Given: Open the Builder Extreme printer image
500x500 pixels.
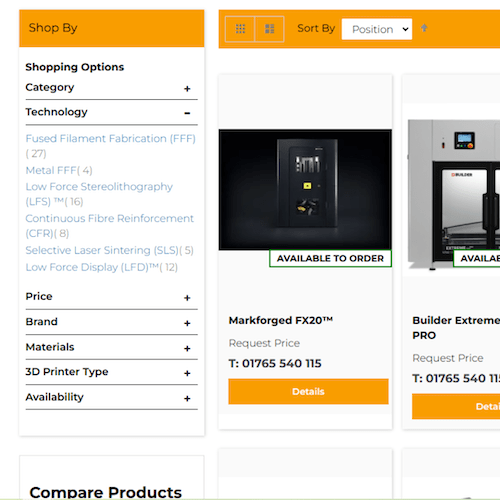Looking at the screenshot, I should coord(454,194).
